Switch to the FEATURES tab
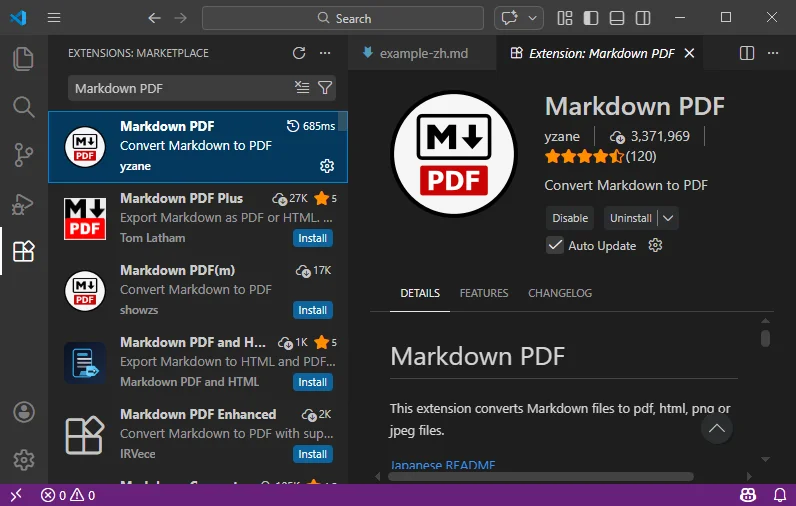Viewport: 796px width, 506px height. coord(484,293)
